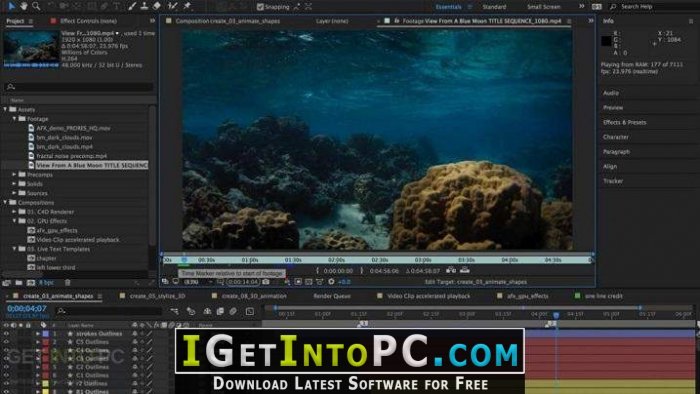Hide the strokes Outlines layer eye
This screenshot has width=700, height=394.
coord(6,334)
